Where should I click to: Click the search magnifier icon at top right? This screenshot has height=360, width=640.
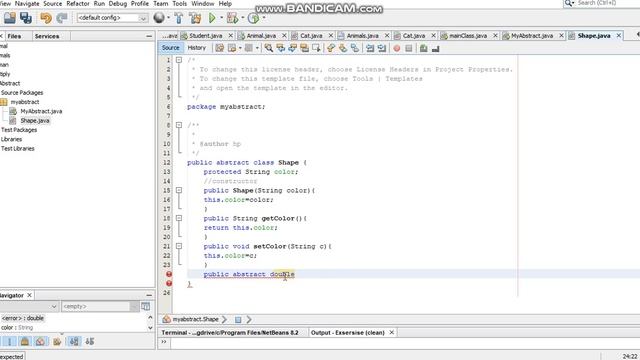tap(569, 3)
